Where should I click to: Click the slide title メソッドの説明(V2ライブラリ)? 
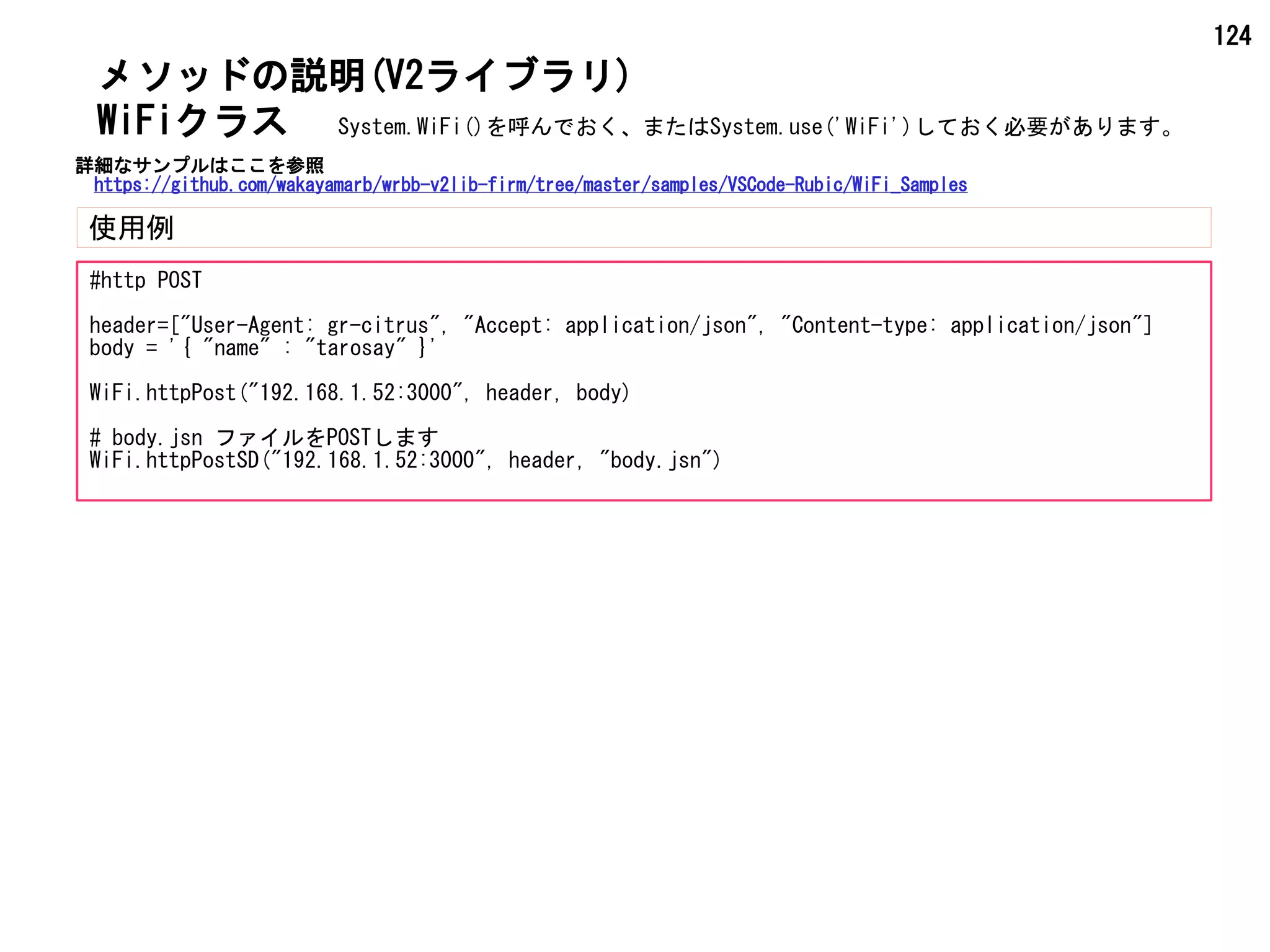(x=365, y=75)
